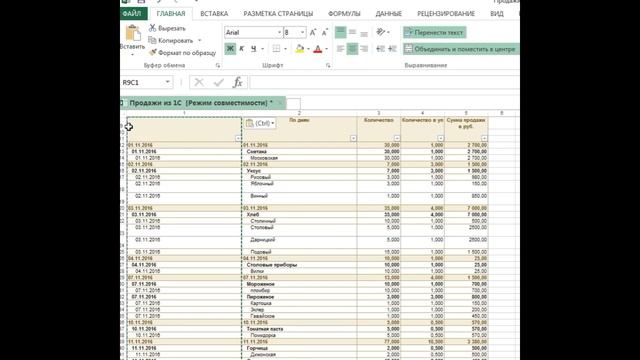Select the Мороженое cell
The width and height of the screenshot is (640, 360).
pos(299,284)
